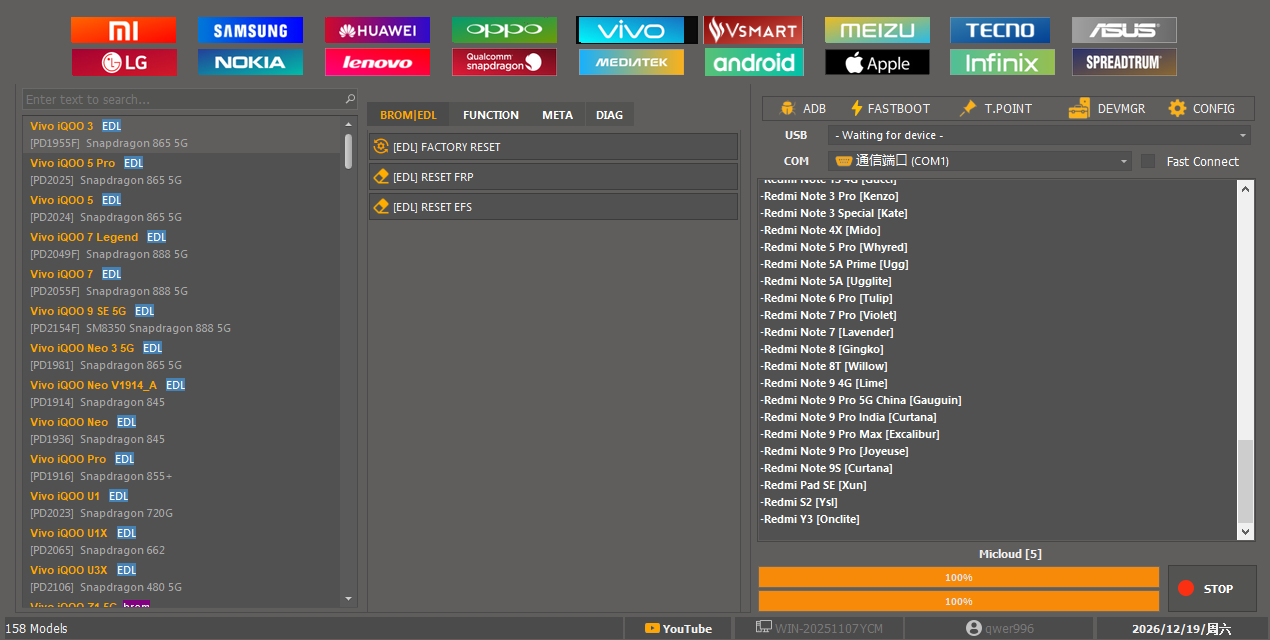Focus the model search text field

183,99
